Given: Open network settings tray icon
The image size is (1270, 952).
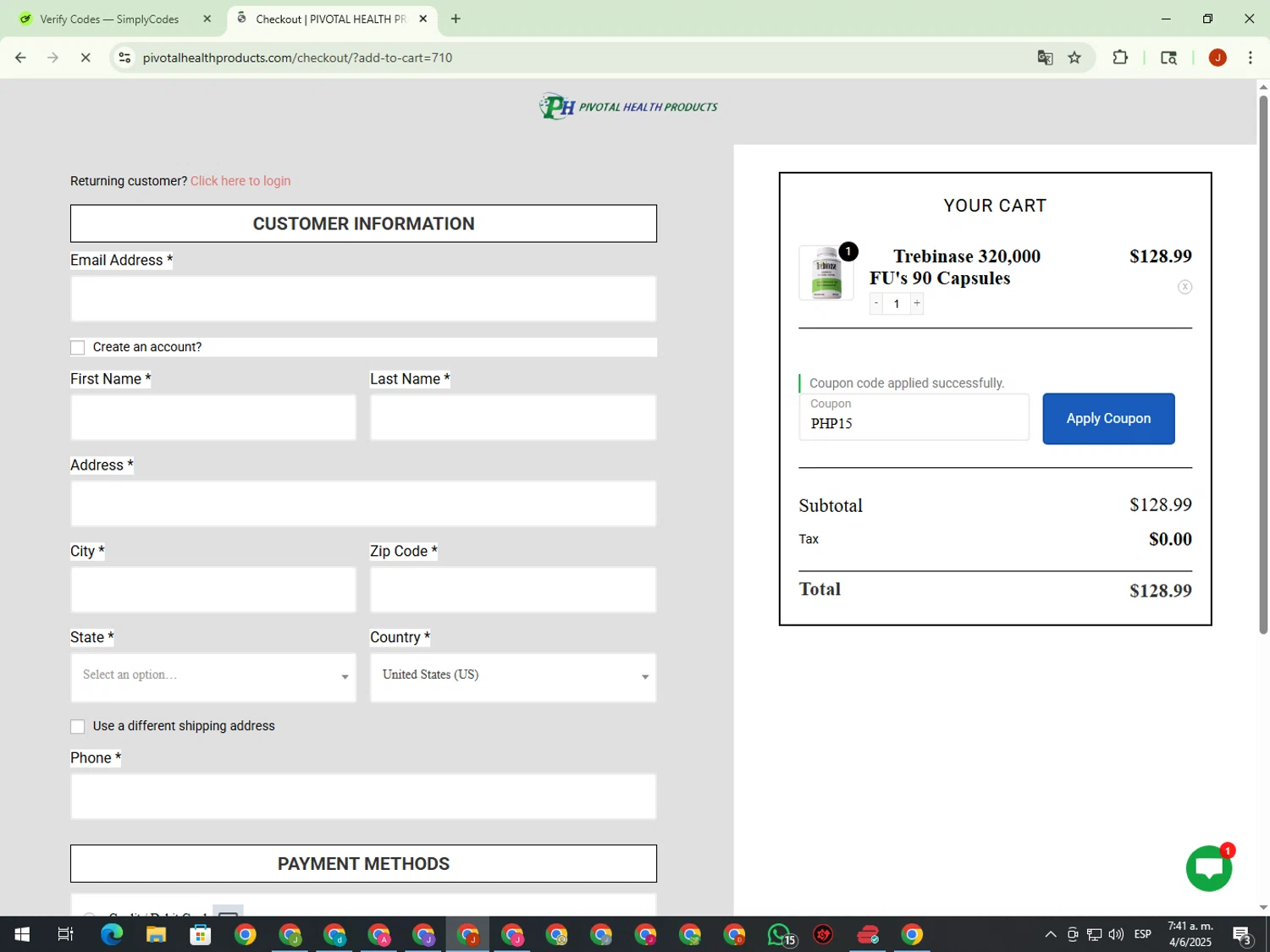Looking at the screenshot, I should point(1094,934).
